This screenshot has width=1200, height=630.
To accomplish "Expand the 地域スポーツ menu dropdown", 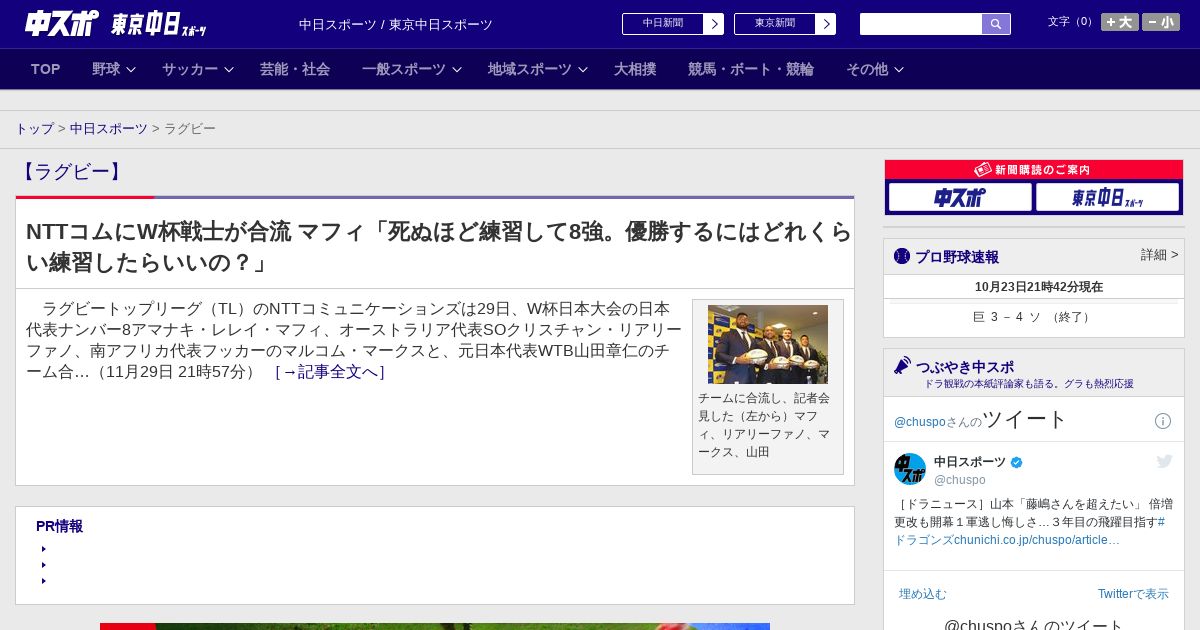I will coord(537,69).
